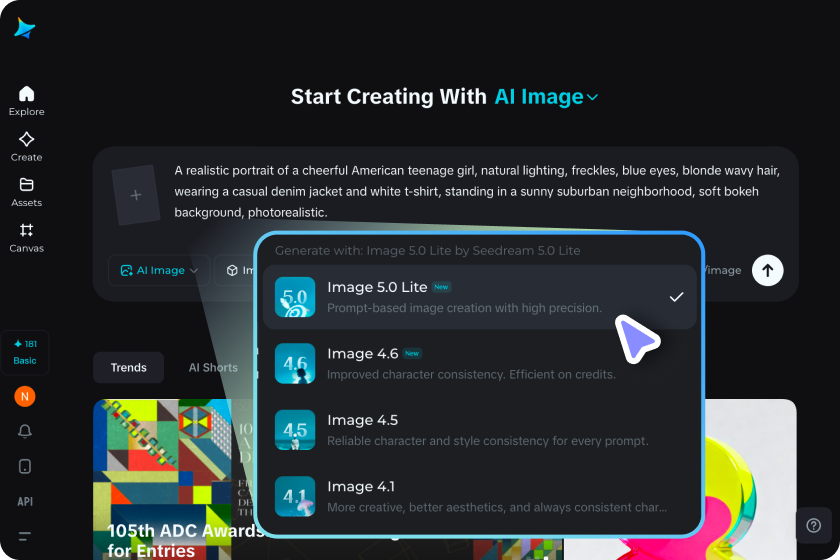
Task: Open the 105th ADC Awards card
Action: pos(174,480)
